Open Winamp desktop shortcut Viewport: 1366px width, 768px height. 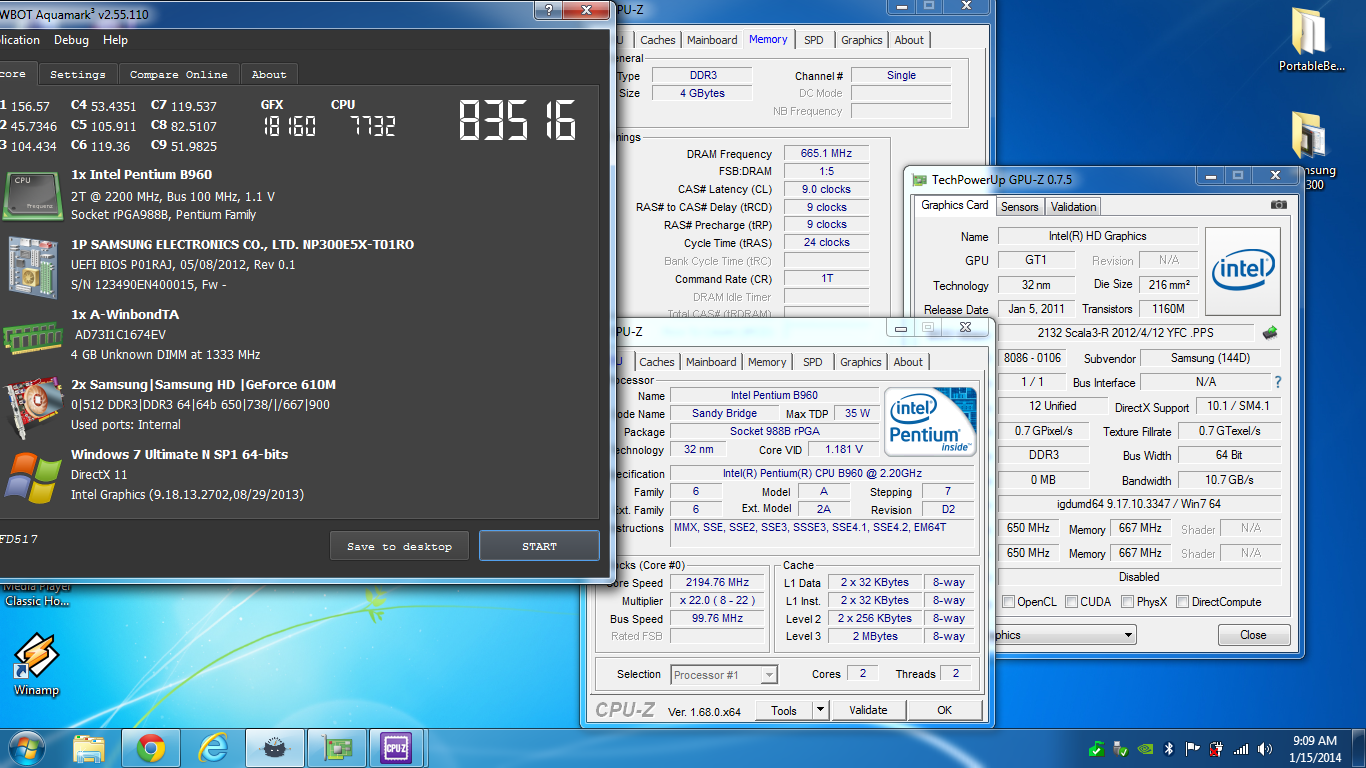pos(36,665)
